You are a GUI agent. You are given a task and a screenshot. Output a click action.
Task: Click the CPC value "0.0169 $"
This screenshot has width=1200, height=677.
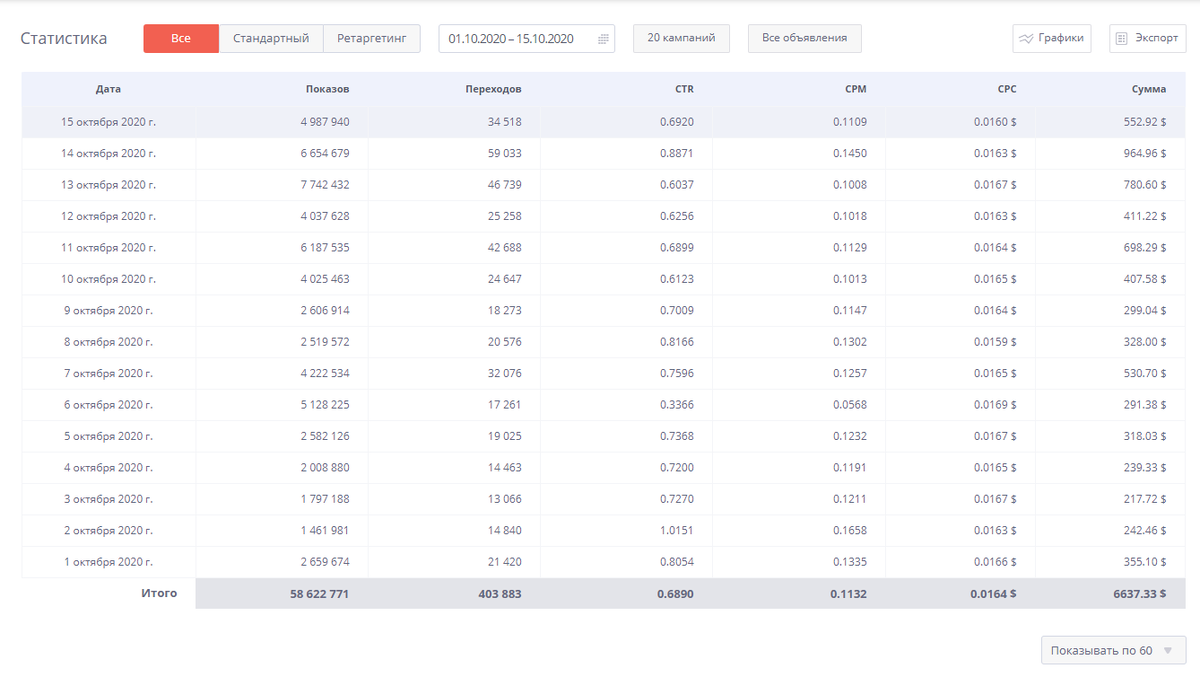coord(995,405)
